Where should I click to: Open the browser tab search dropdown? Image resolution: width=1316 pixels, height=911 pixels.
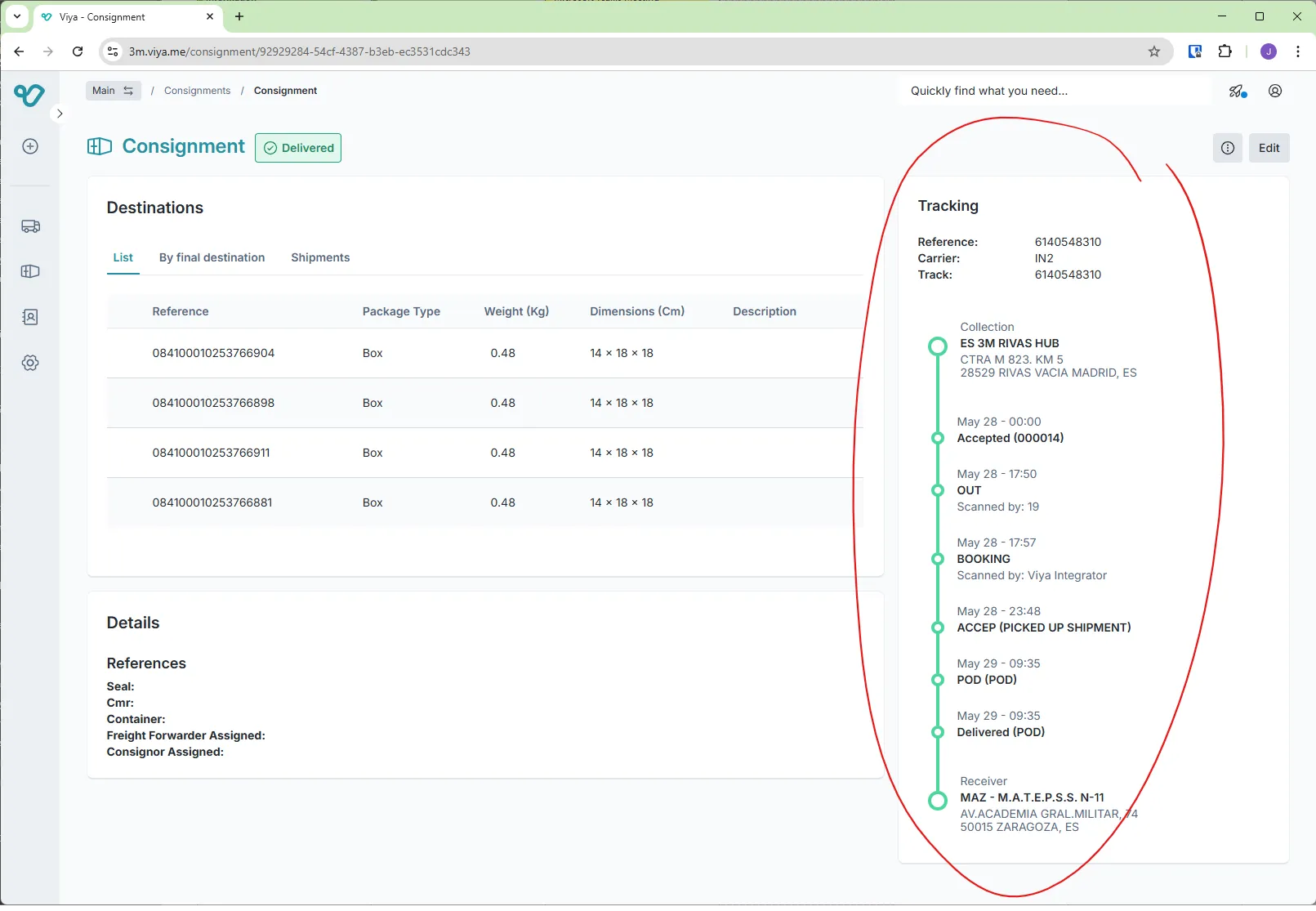point(17,16)
